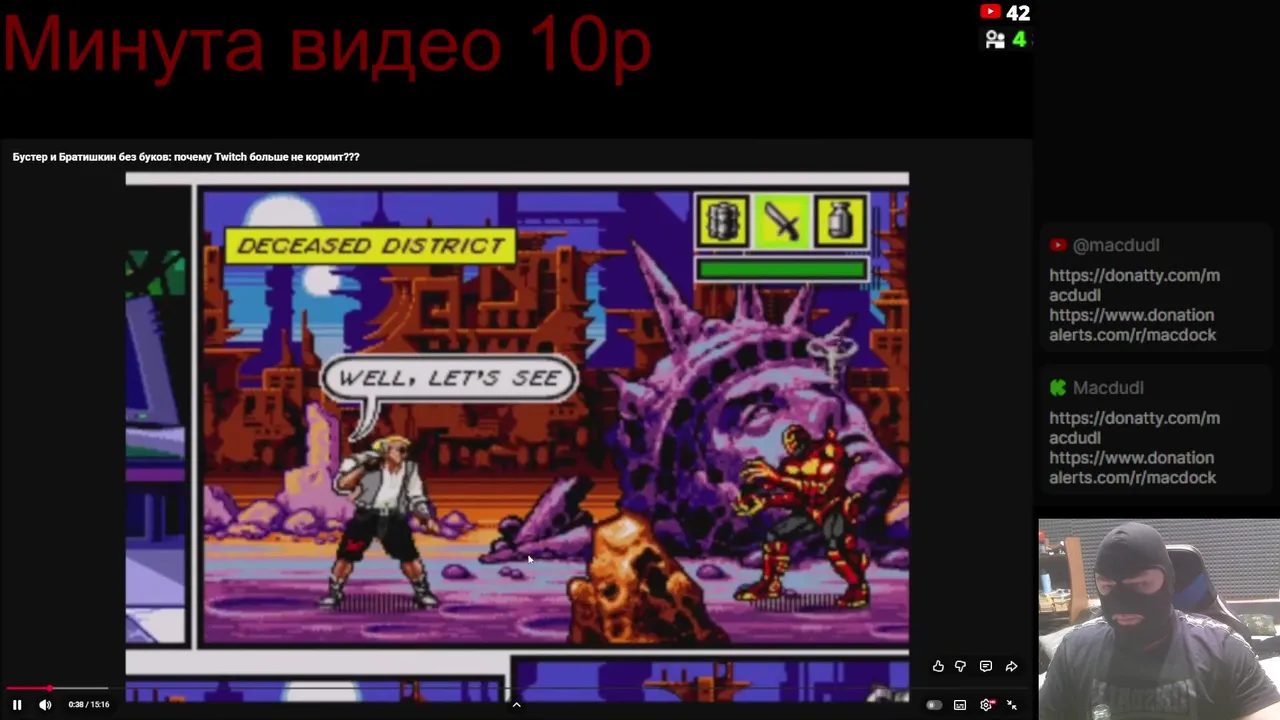Share the video with the arrow icon
1280x720 pixels.
1011,666
